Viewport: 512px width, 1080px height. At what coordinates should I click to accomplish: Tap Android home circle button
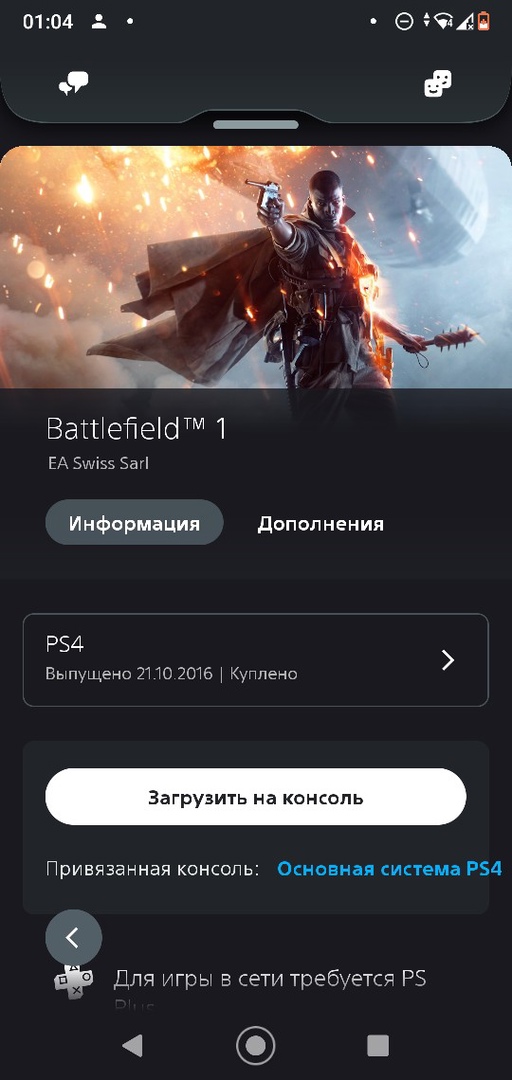tap(256, 1045)
